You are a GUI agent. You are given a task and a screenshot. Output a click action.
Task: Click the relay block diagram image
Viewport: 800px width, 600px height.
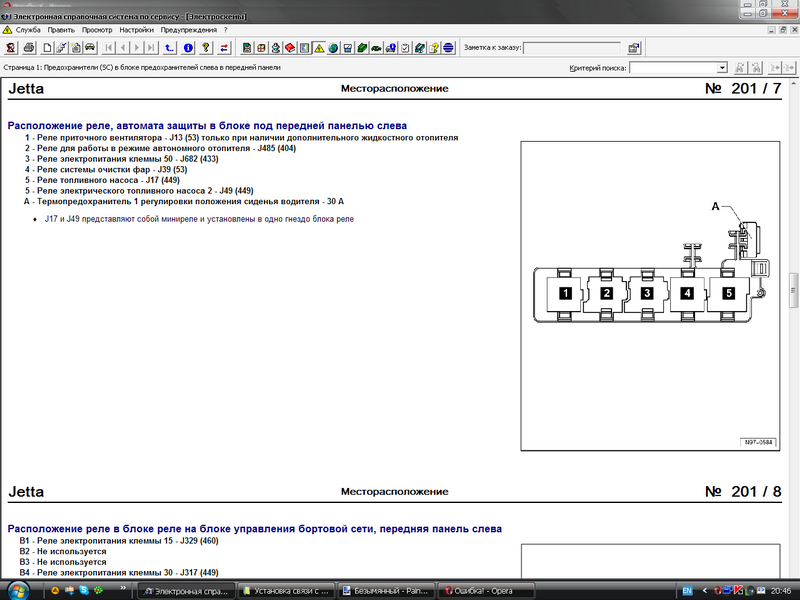click(x=650, y=296)
